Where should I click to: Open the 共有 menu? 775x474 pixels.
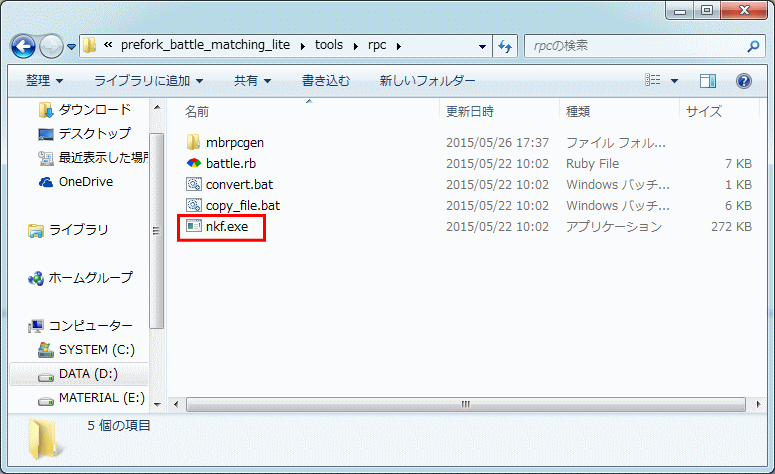pos(252,81)
